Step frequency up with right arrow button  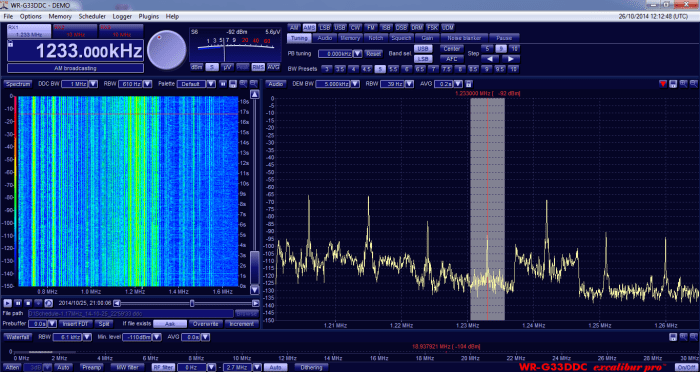tap(511, 59)
